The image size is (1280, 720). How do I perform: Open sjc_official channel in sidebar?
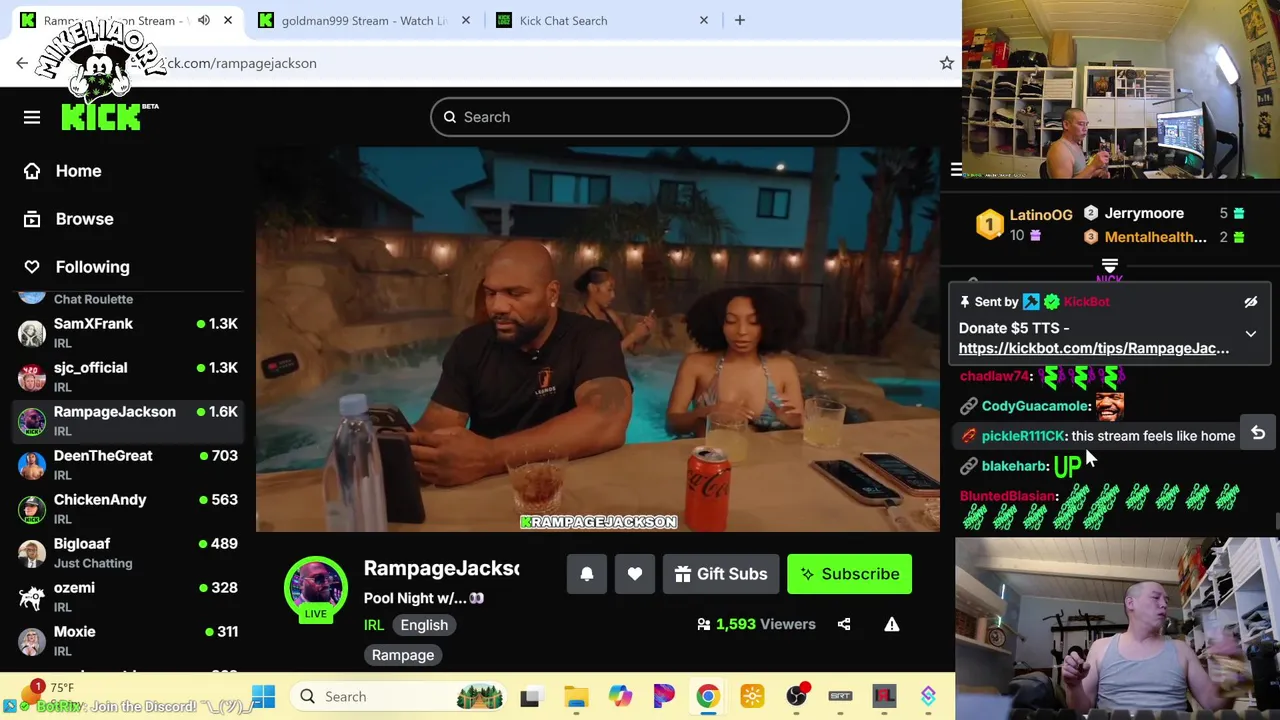pos(128,377)
